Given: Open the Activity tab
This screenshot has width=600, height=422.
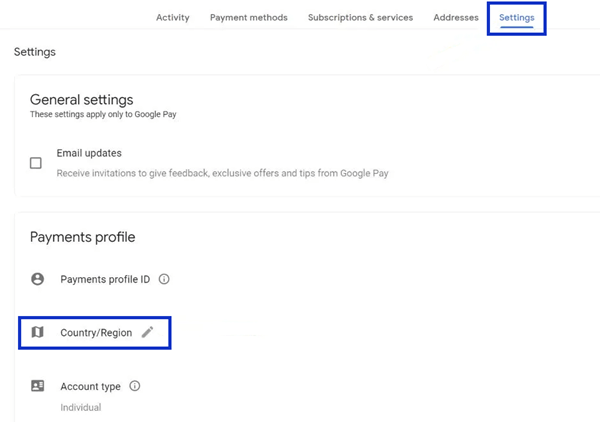Looking at the screenshot, I should coord(173,18).
